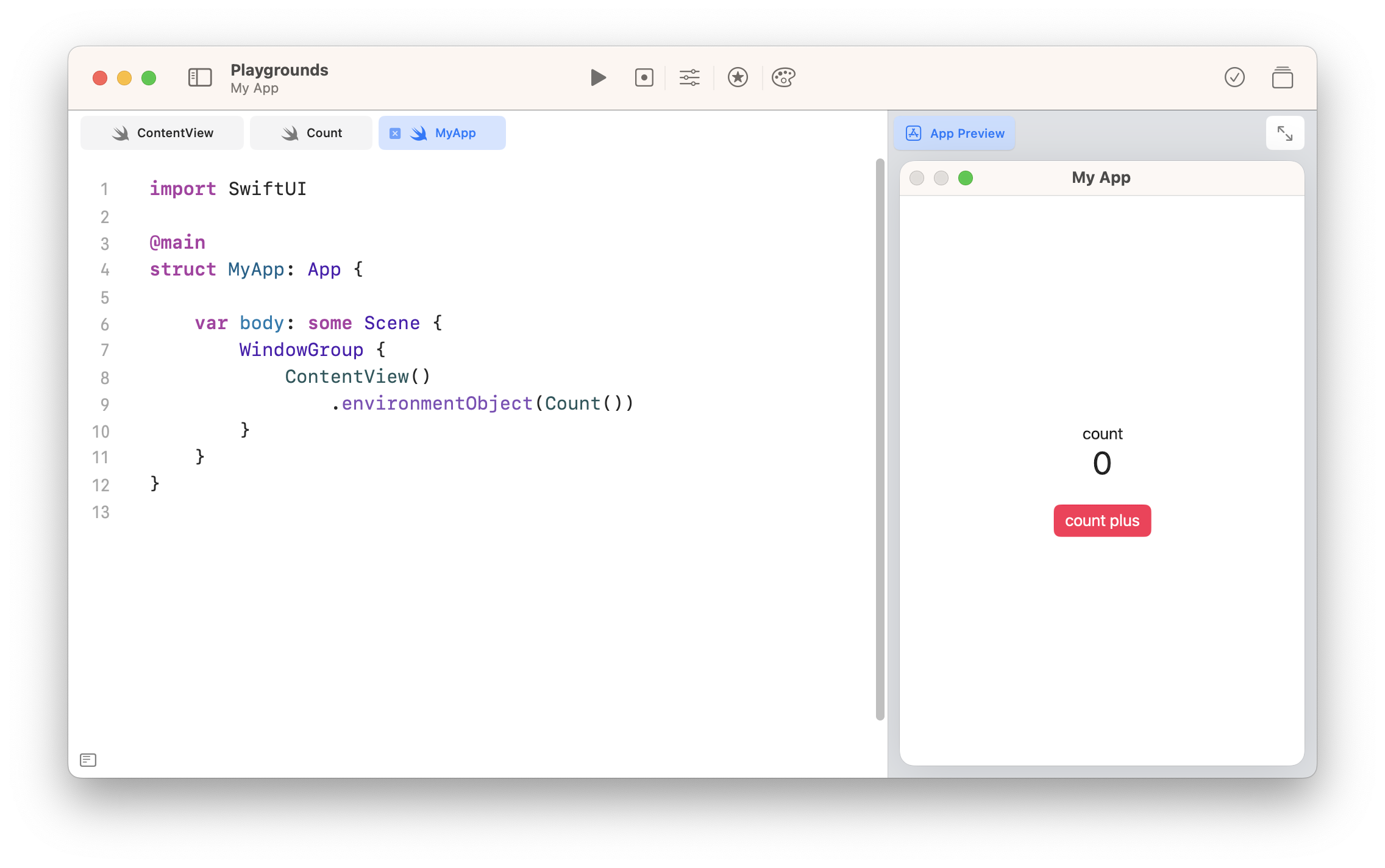Switch to the Count tab
Image resolution: width=1385 pixels, height=868 pixels.
click(x=312, y=133)
